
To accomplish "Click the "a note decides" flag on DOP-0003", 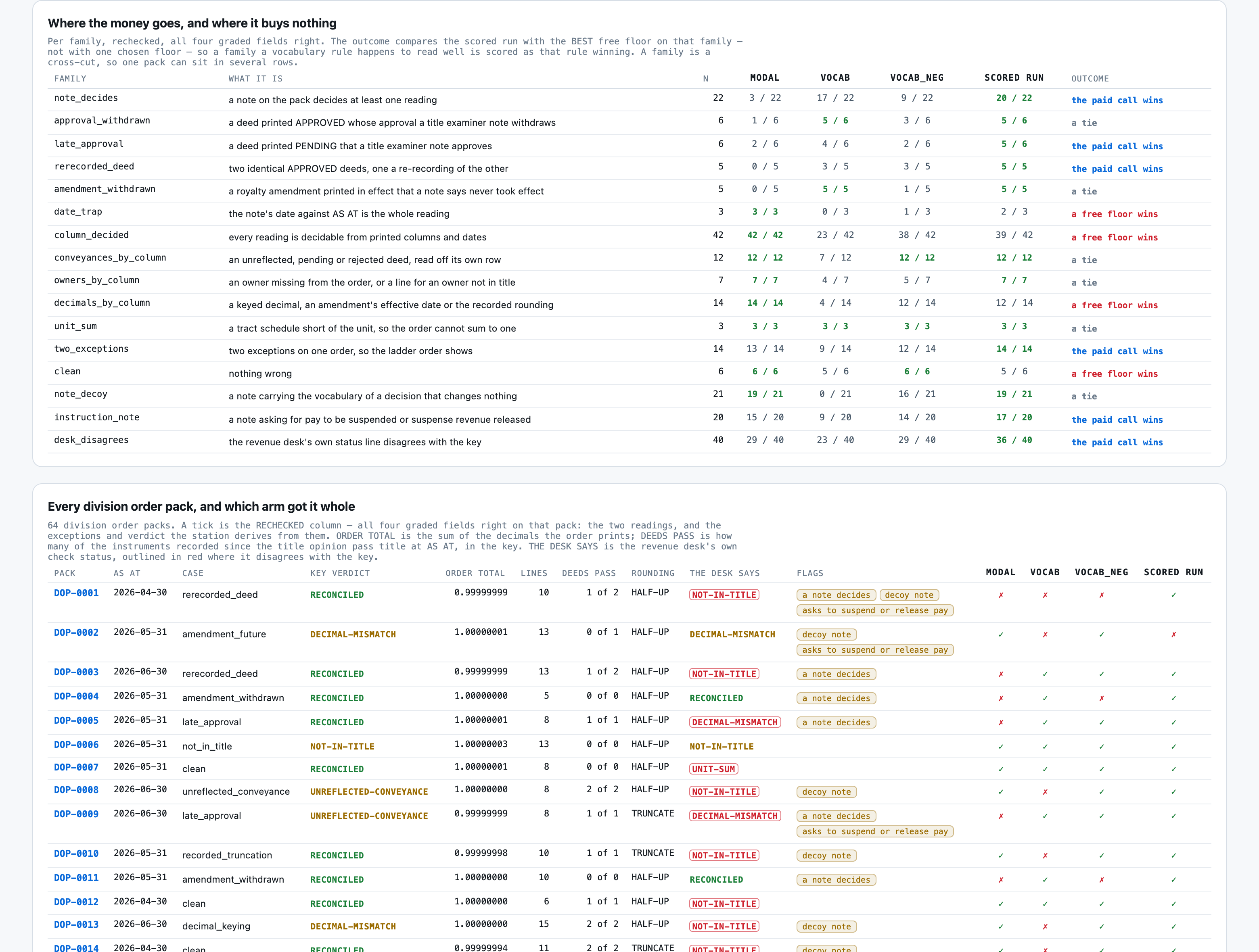I will click(x=836, y=674).
